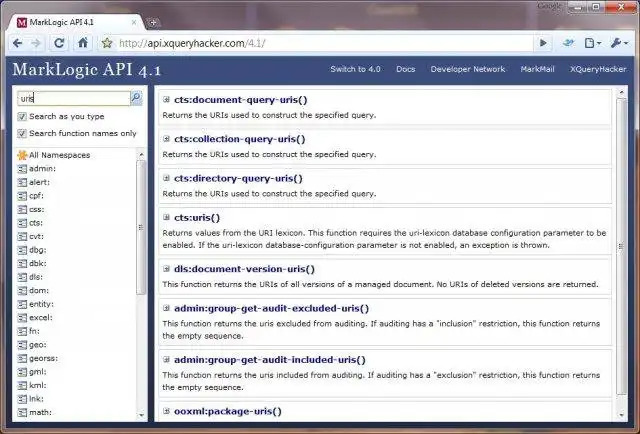Click the browser Back arrow button

click(x=18, y=43)
